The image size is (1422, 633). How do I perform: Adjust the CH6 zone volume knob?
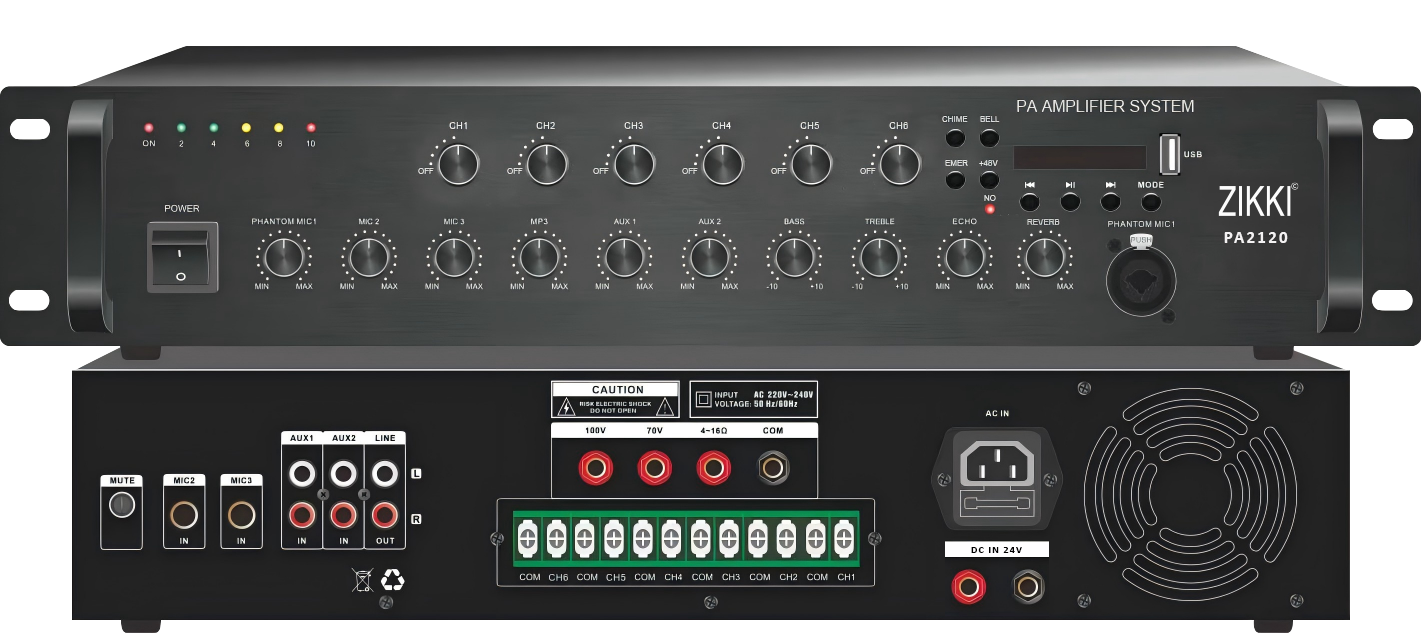899,164
